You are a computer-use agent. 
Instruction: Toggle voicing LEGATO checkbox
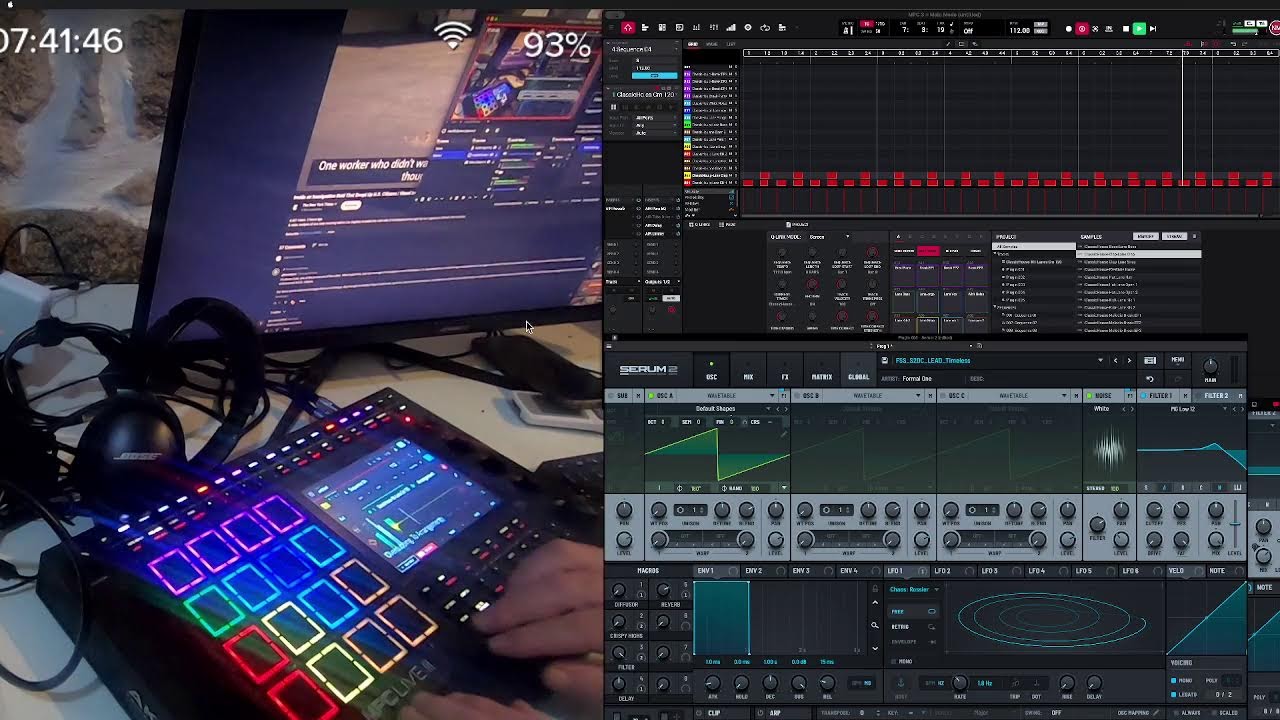[1173, 694]
